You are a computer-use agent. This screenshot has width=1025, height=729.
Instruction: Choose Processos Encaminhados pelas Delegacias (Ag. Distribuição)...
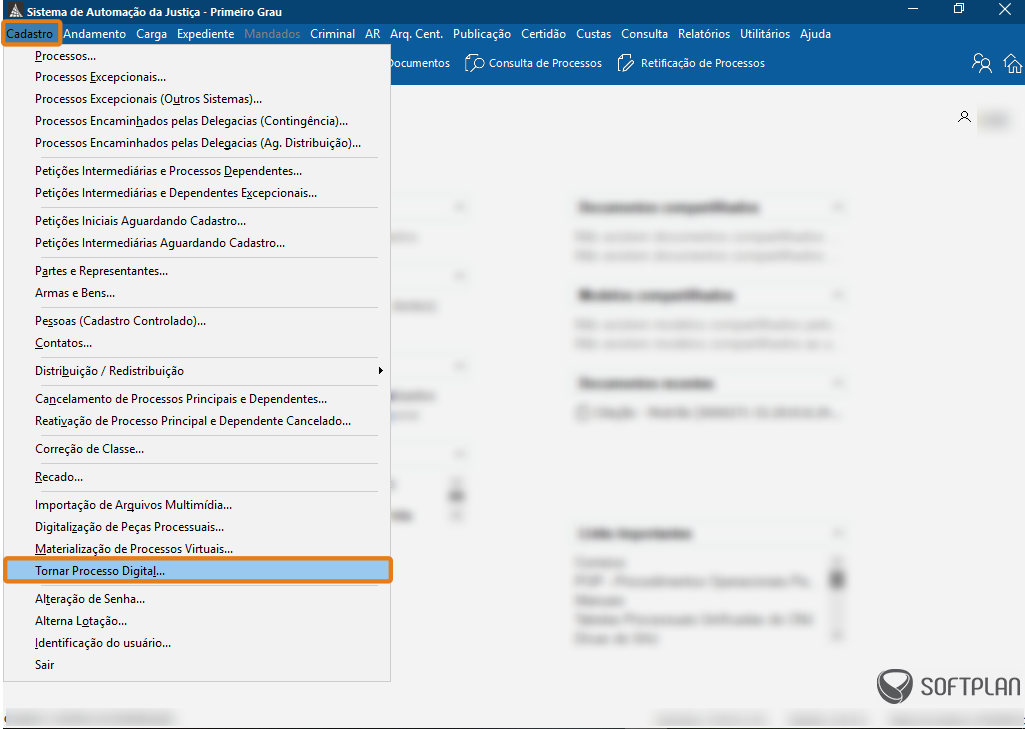click(x=197, y=143)
